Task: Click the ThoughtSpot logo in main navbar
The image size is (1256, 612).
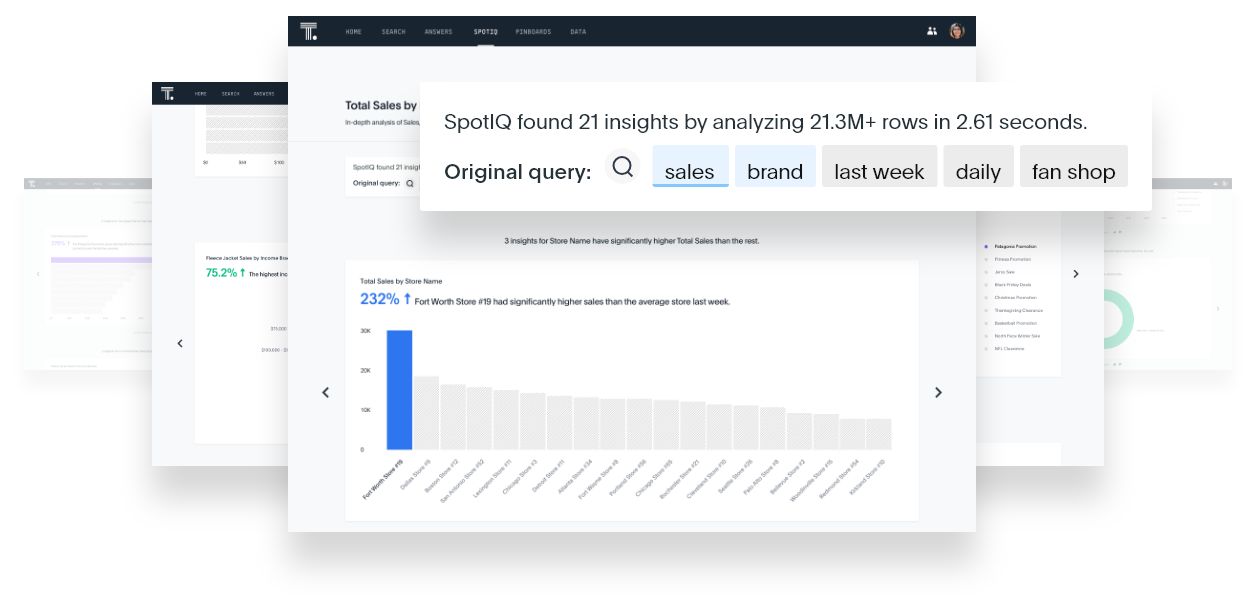Action: point(309,31)
